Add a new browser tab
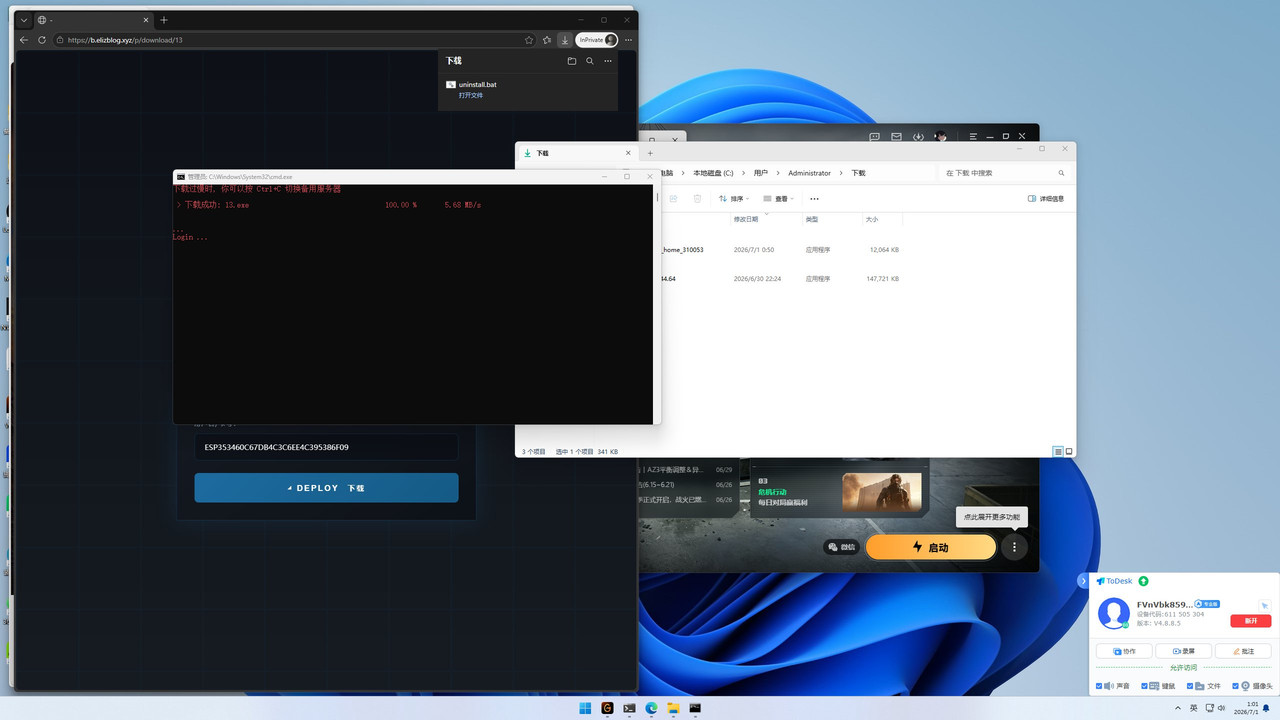This screenshot has width=1280, height=720. 164,20
